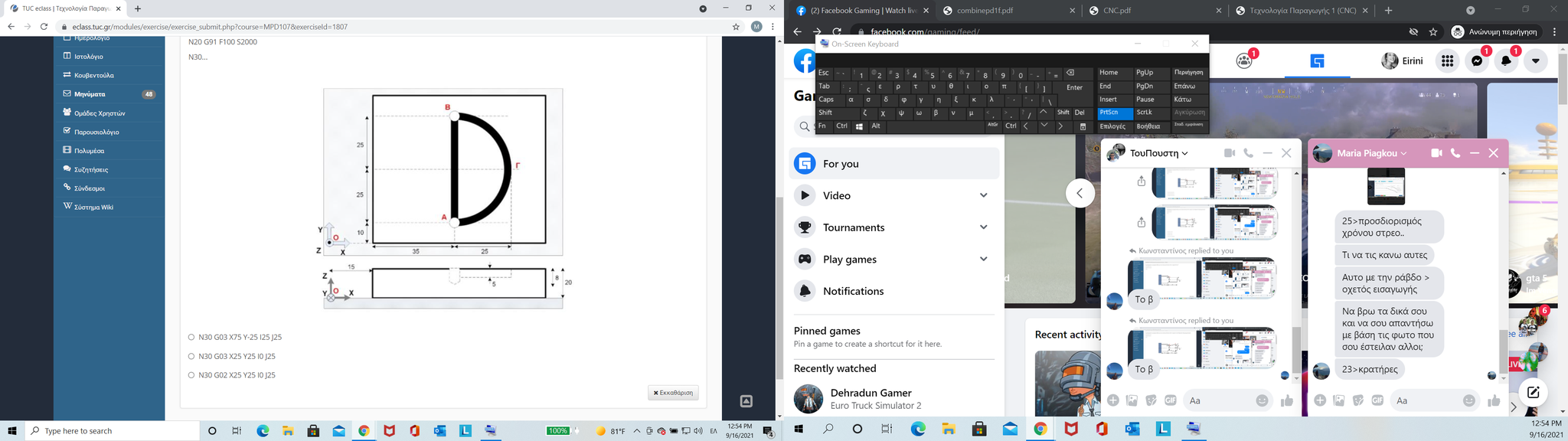Open Facebook Messenger icon with notification badge
The image size is (1568, 441).
coord(1478,61)
